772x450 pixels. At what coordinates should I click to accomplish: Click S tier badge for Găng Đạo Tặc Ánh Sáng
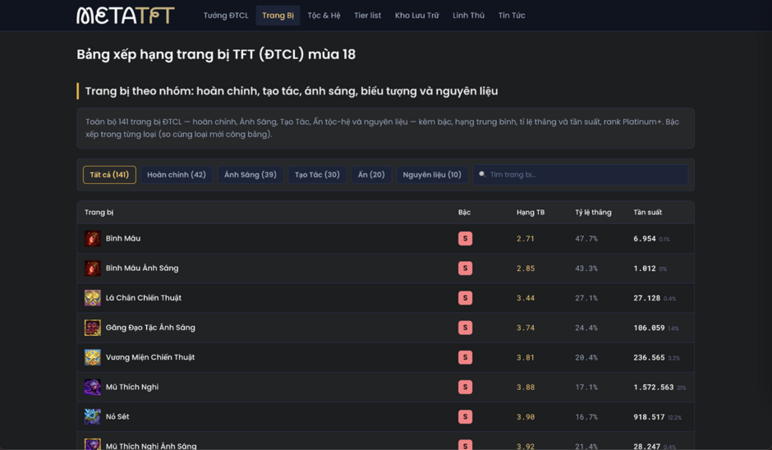point(465,328)
